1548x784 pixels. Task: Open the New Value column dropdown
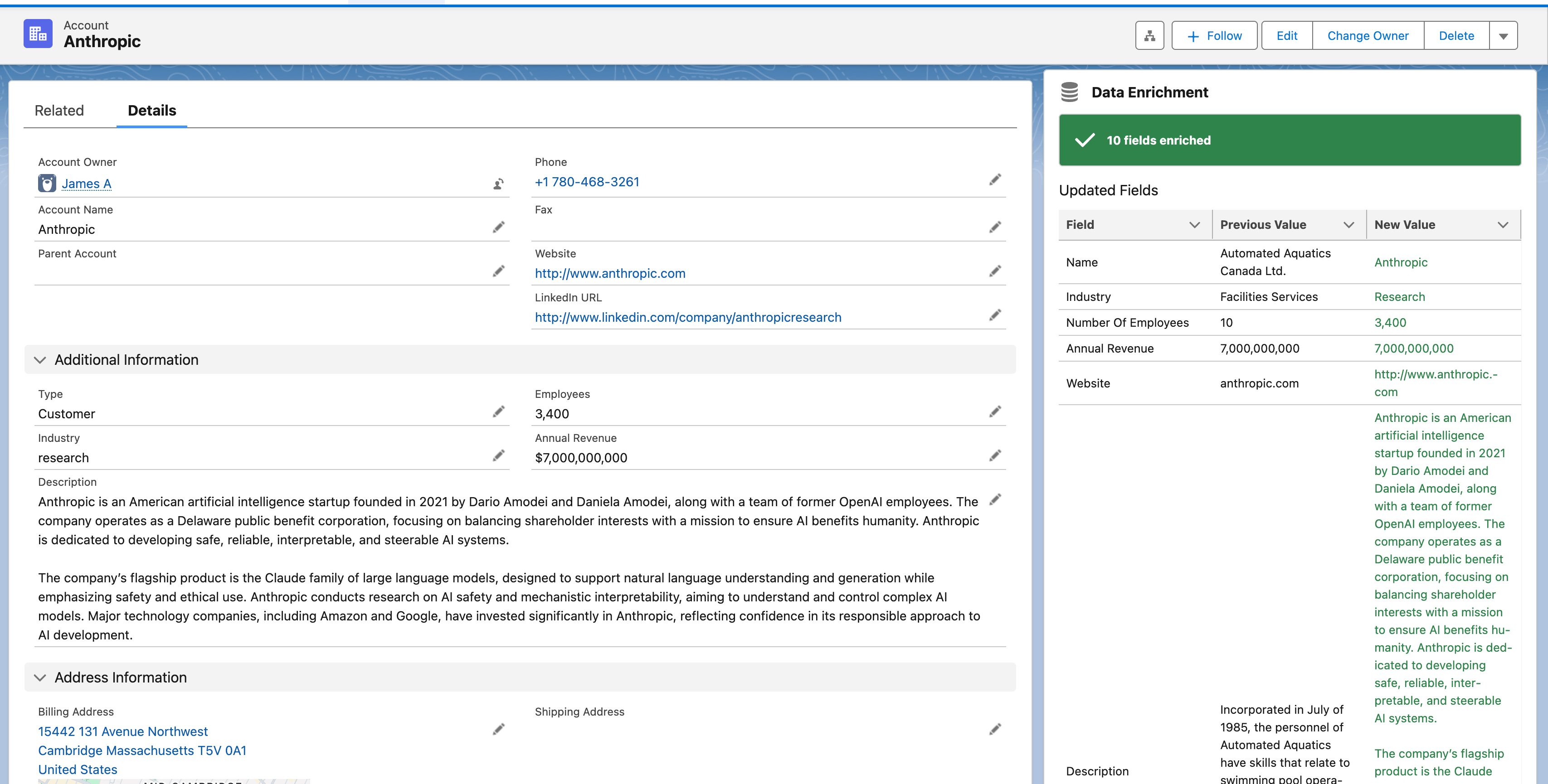(x=1502, y=225)
